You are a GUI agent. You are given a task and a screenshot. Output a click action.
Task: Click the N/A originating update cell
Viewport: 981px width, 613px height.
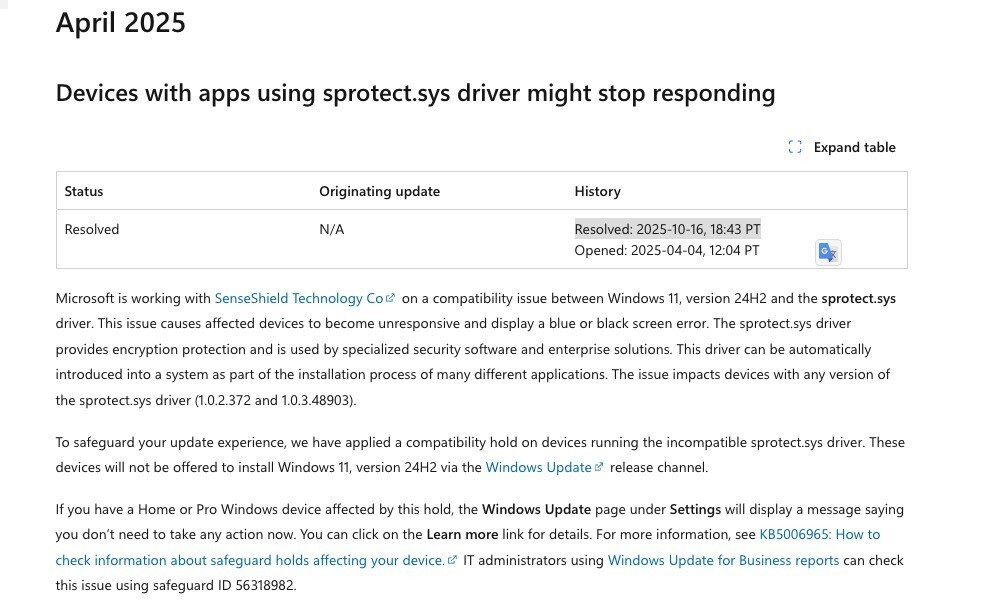[x=332, y=230]
